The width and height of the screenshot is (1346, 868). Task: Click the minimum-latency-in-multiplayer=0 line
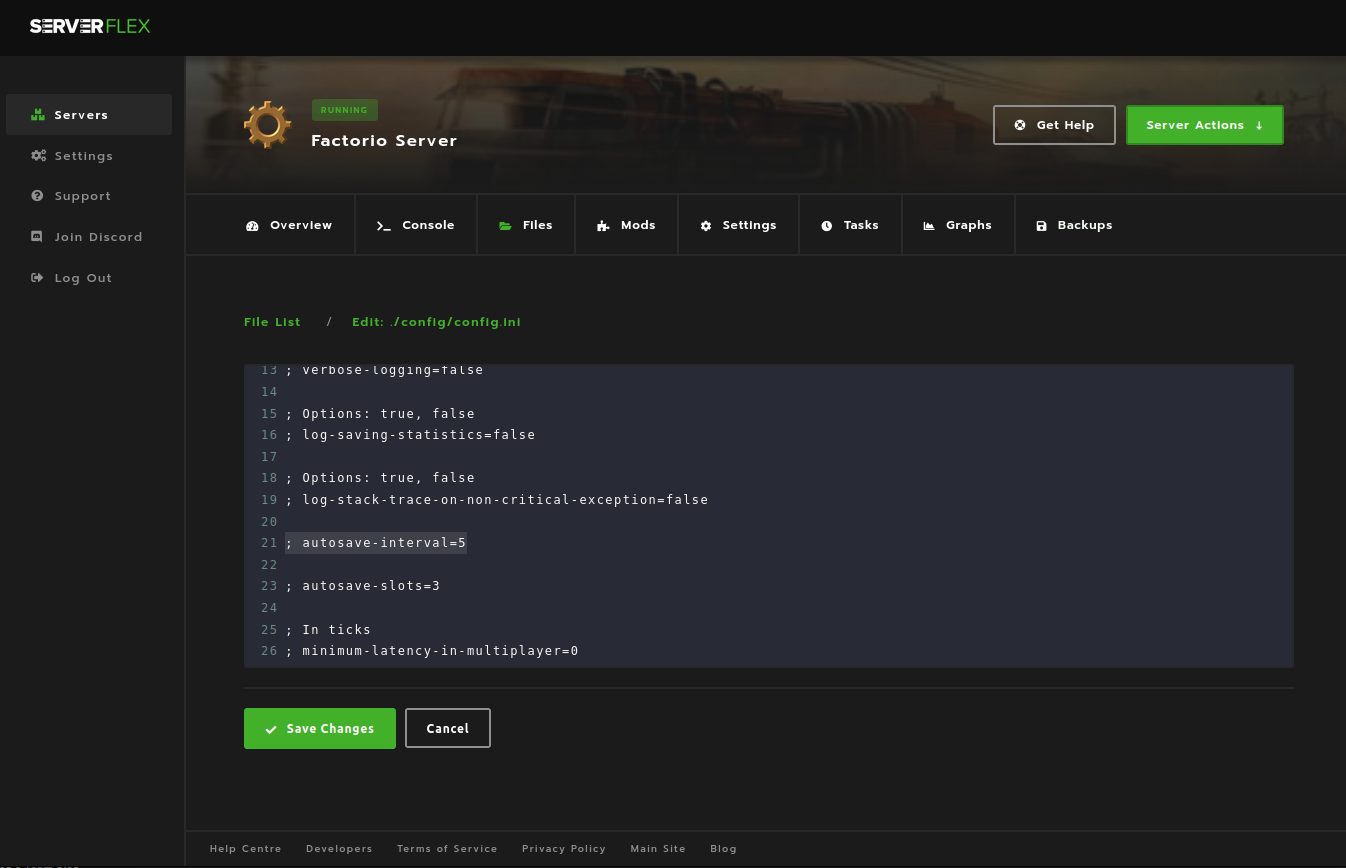click(432, 651)
